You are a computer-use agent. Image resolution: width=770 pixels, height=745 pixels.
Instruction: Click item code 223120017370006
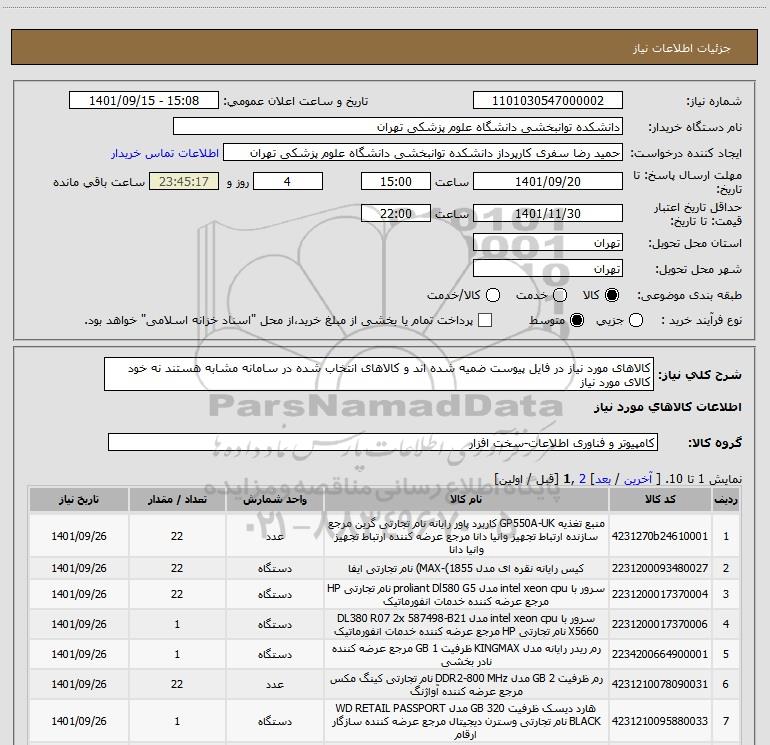tap(660, 624)
